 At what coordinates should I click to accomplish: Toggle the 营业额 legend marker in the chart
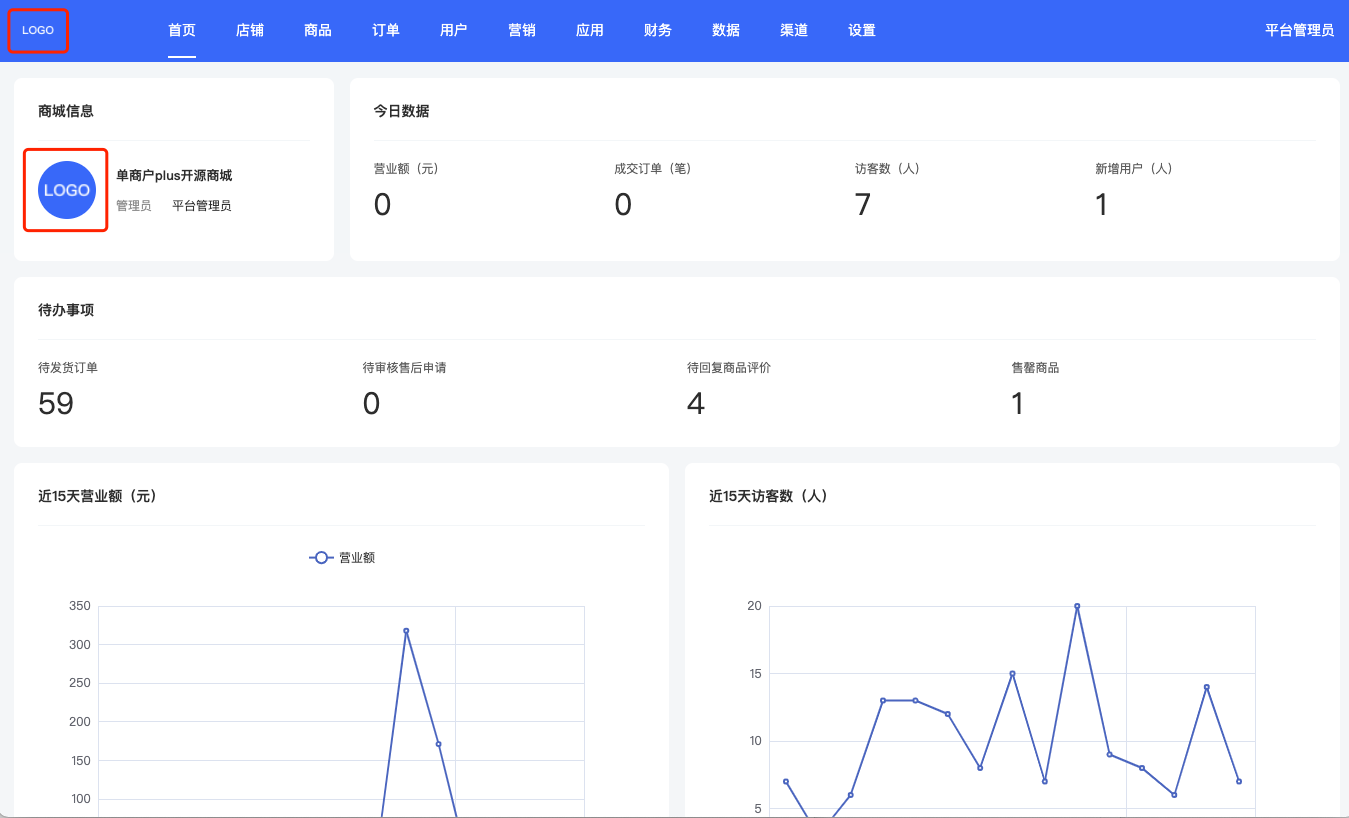click(x=321, y=558)
